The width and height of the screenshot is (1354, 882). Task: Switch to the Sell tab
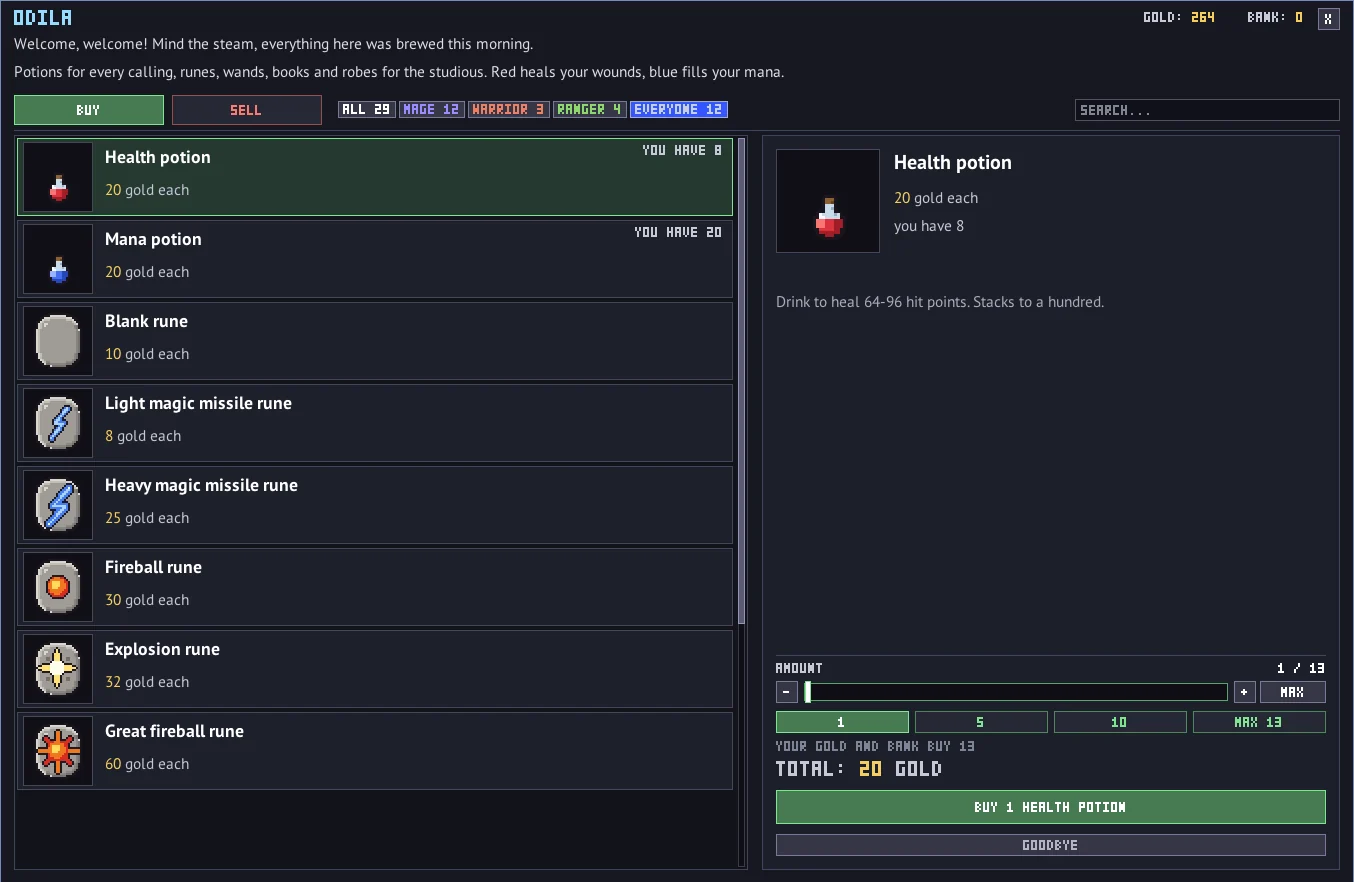point(247,110)
